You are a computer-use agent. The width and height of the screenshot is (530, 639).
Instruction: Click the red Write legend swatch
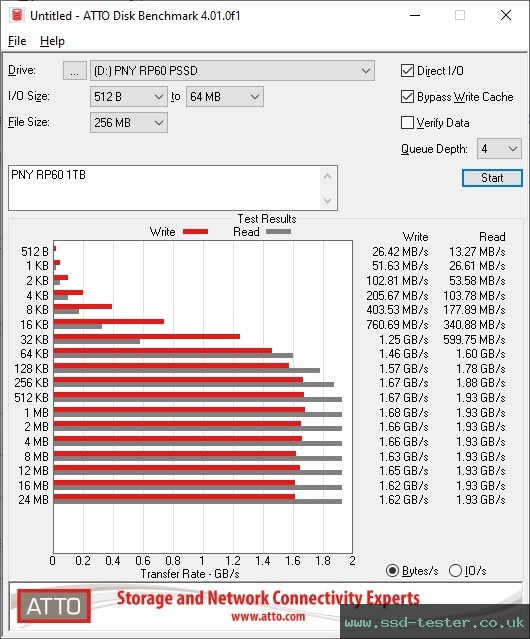196,231
